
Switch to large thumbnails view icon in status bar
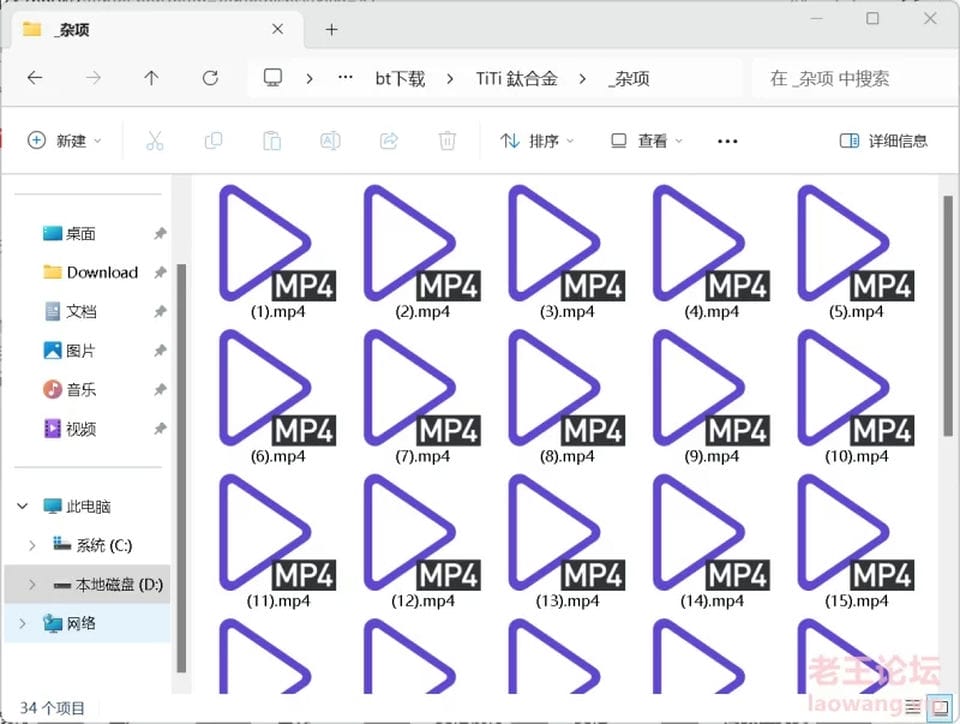point(939,706)
